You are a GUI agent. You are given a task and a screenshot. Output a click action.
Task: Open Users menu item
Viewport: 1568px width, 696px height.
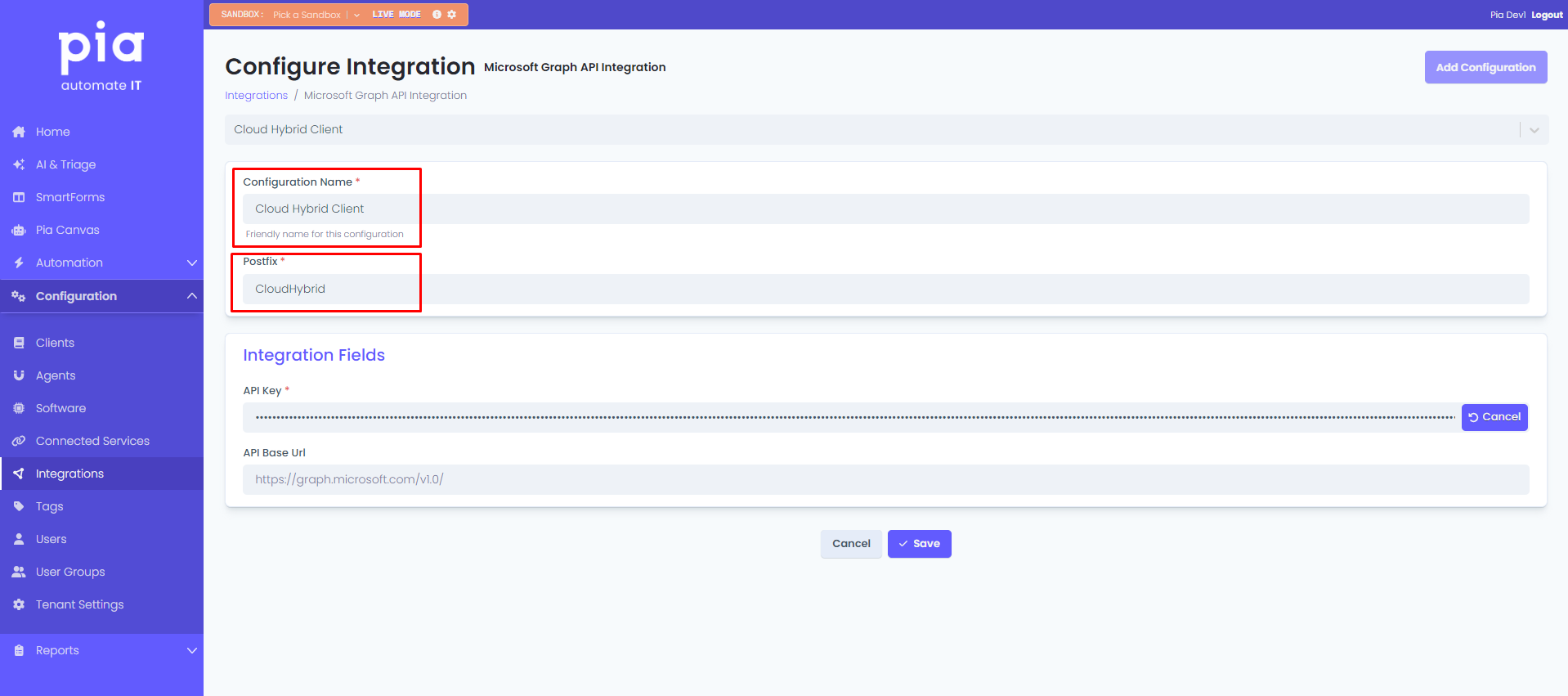pos(101,539)
